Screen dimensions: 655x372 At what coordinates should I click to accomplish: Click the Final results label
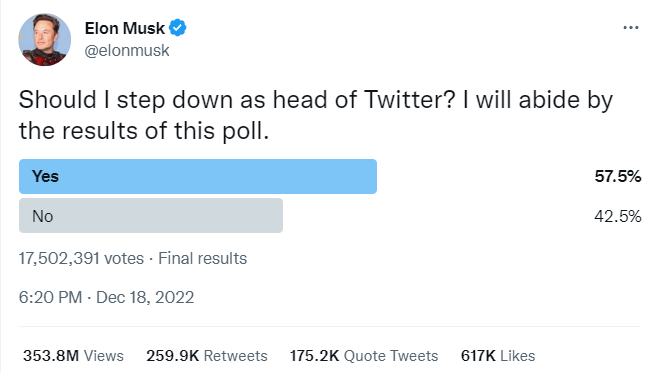coord(203,258)
